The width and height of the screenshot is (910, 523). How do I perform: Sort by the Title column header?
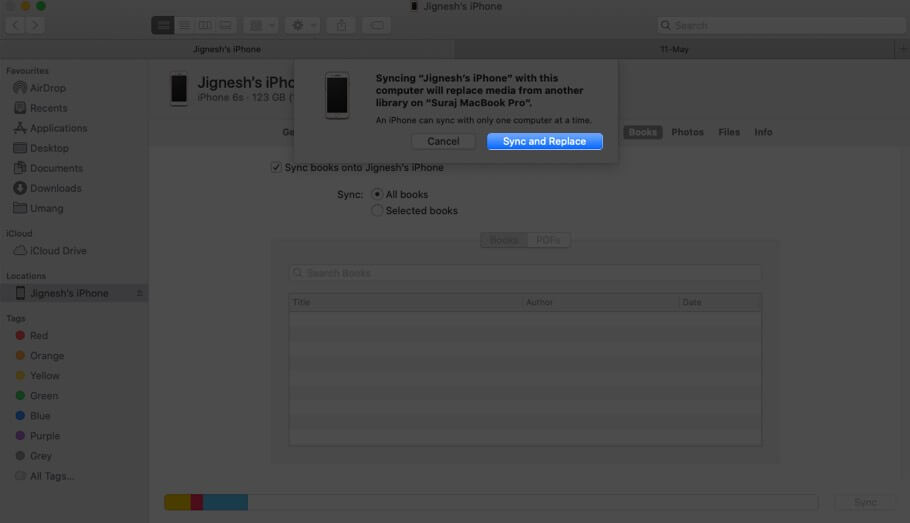pyautogui.click(x=405, y=302)
